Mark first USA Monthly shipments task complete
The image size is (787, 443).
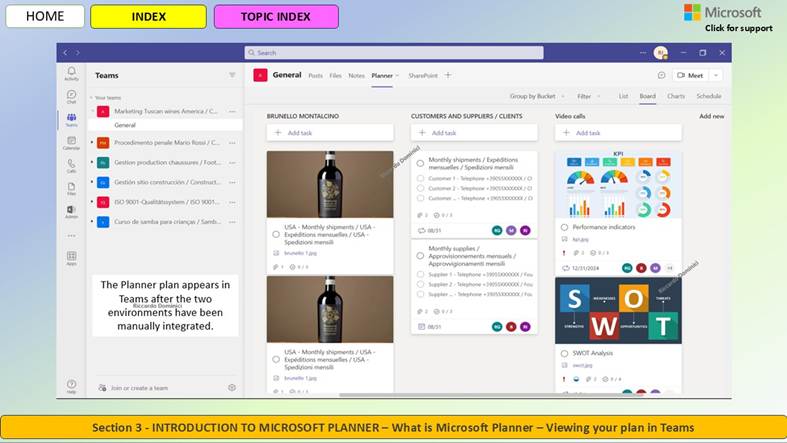click(x=276, y=234)
